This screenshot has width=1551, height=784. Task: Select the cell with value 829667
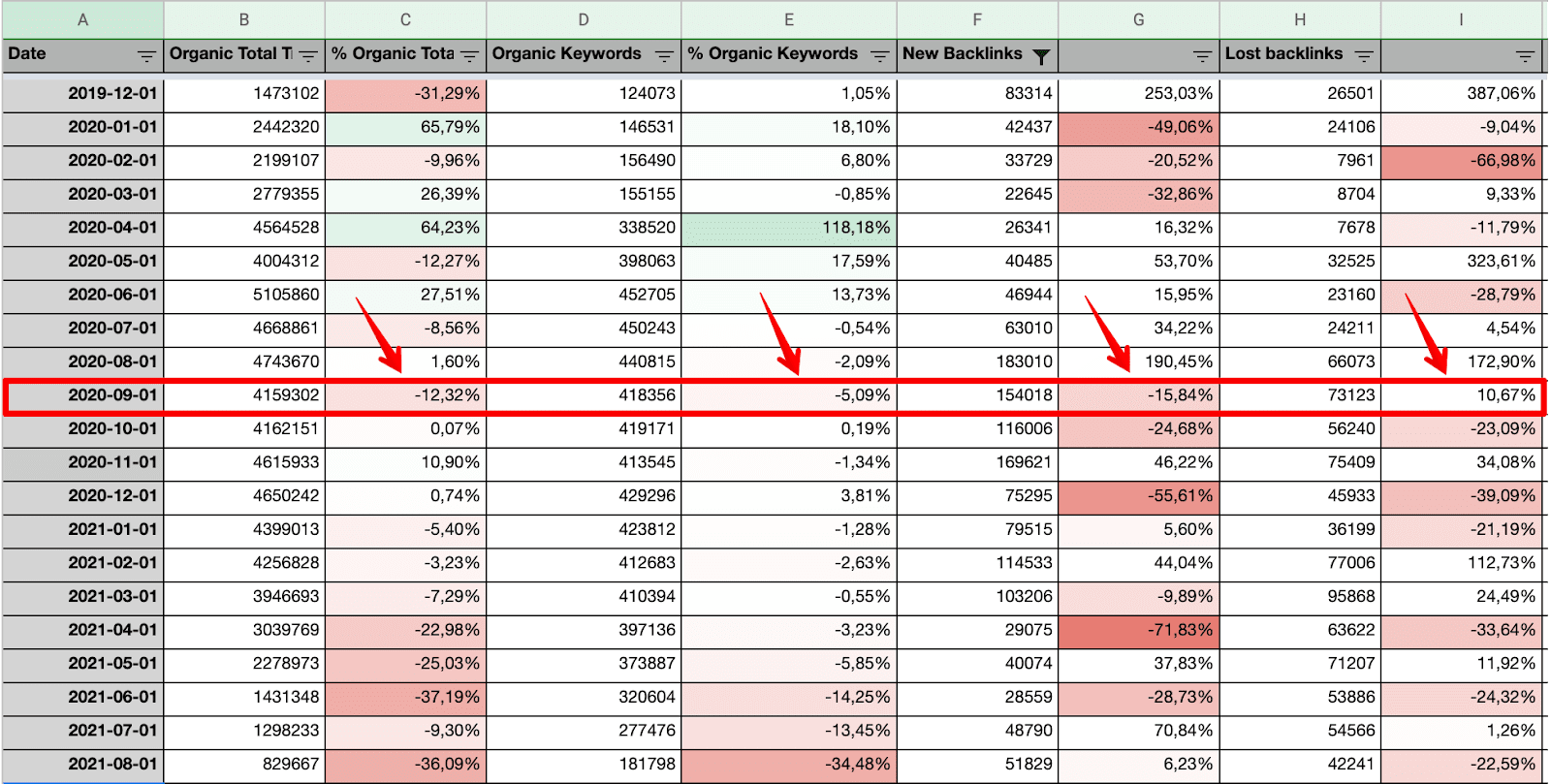[x=244, y=764]
